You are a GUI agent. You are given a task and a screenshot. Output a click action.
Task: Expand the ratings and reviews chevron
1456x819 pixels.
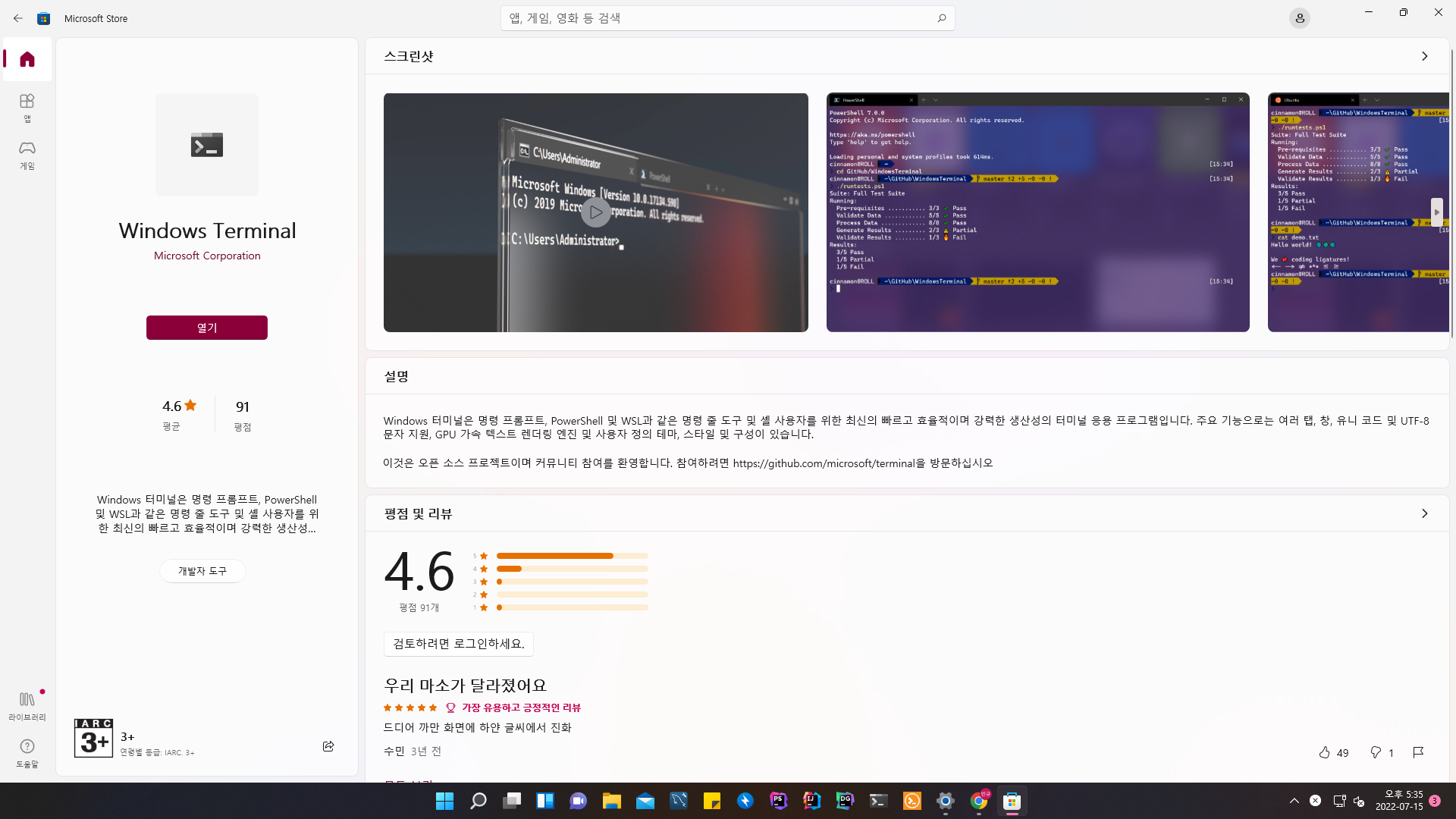point(1424,513)
